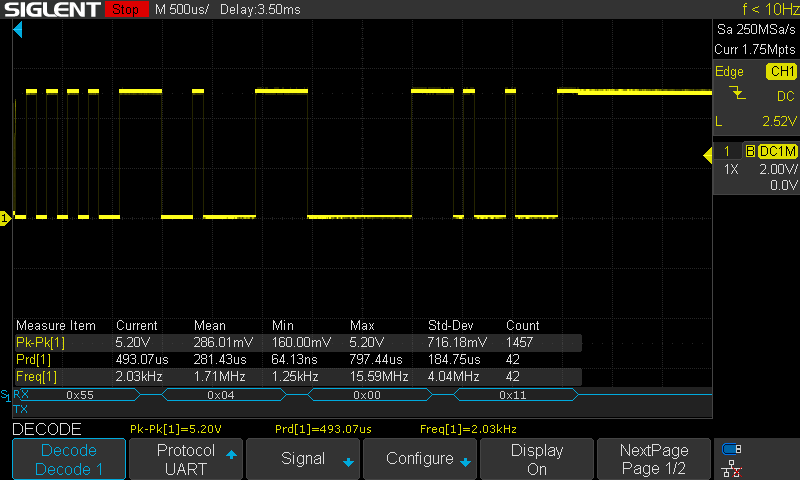The width and height of the screenshot is (800, 480).
Task: Open the Configure submenu
Action: 420,459
